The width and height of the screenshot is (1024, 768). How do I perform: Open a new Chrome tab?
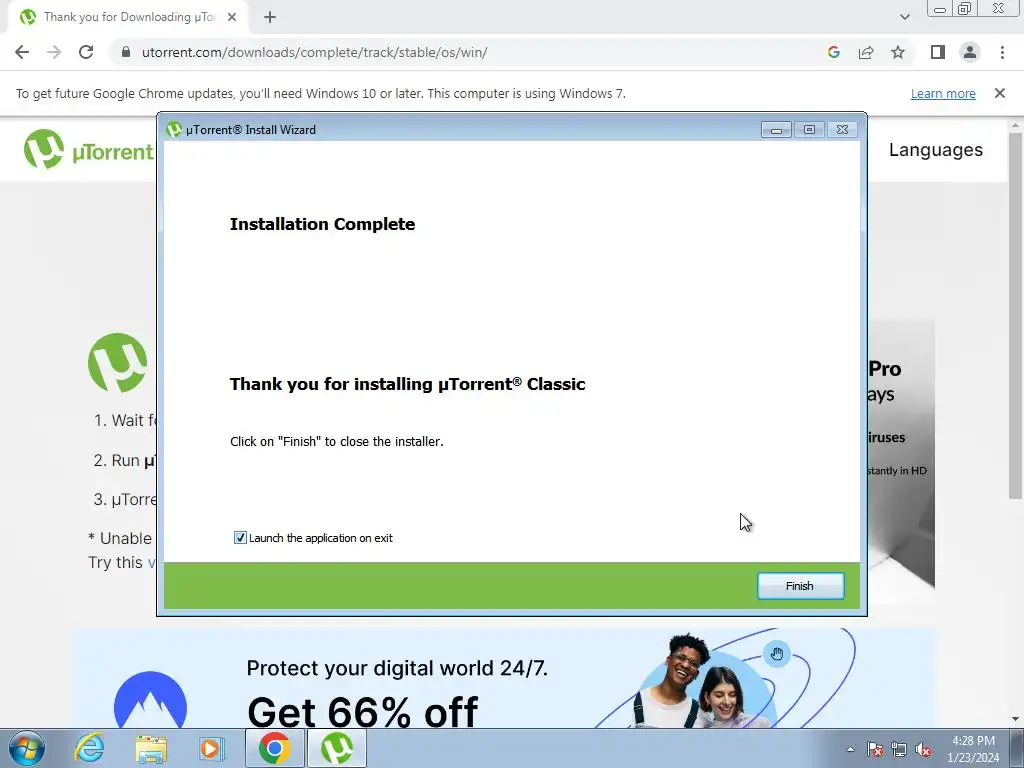[x=270, y=17]
